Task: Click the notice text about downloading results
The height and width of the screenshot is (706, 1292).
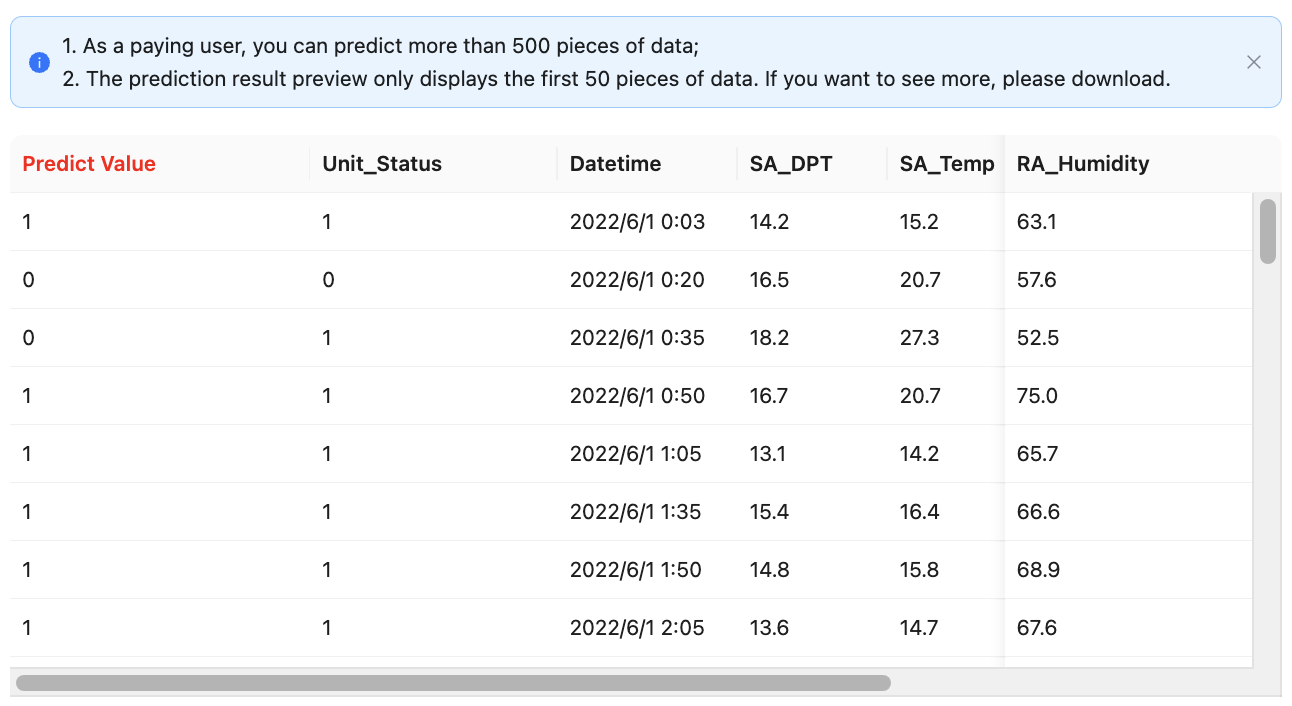Action: 616,79
